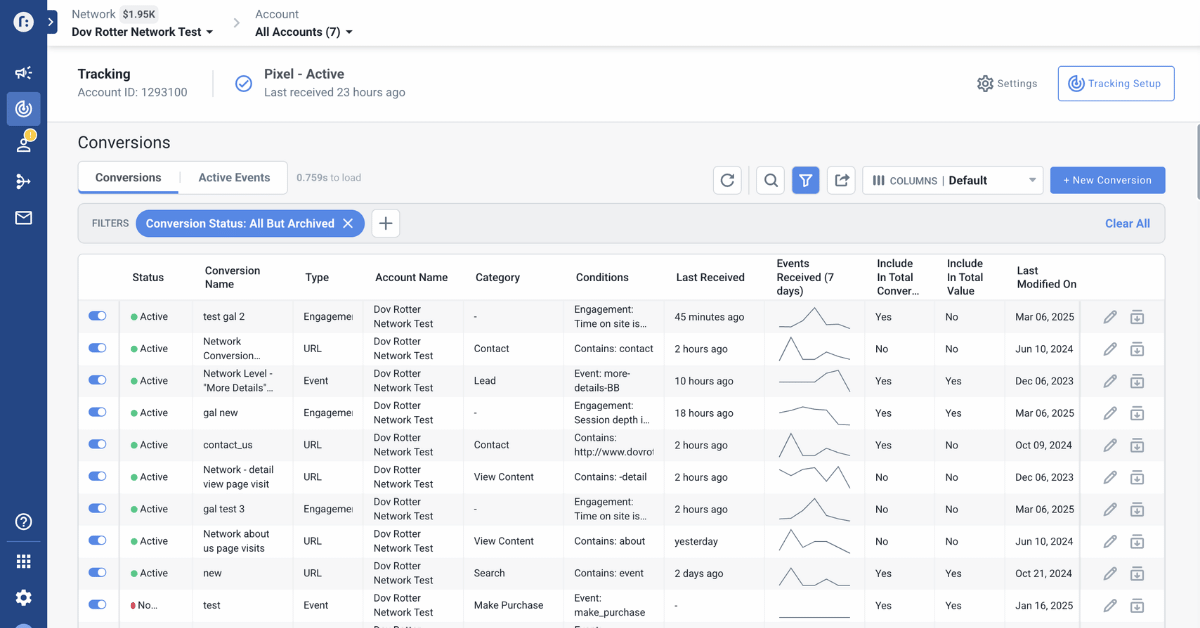Edit the 'test gal 2' conversion

coord(1109,317)
